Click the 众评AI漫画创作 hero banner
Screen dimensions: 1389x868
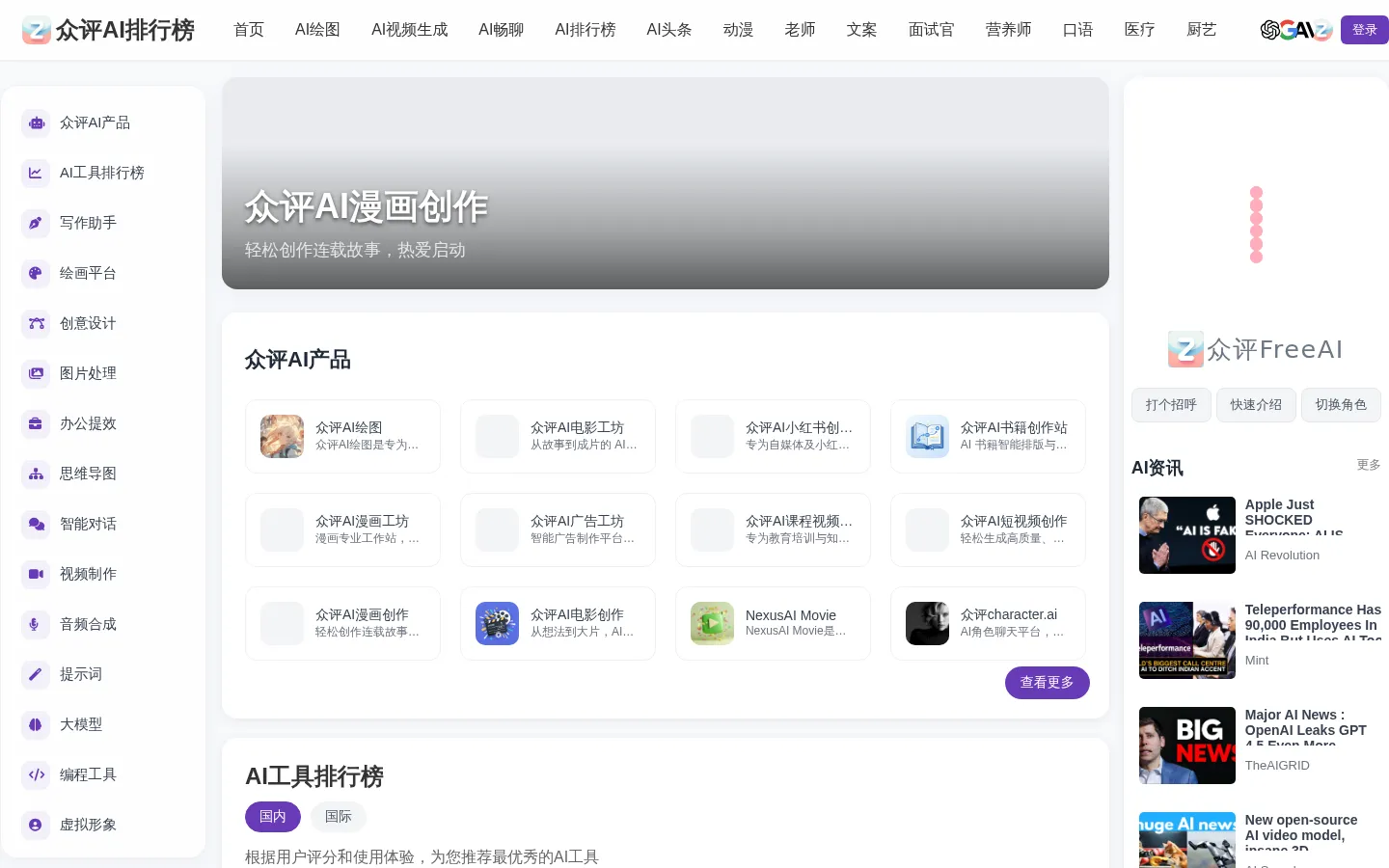tap(666, 183)
